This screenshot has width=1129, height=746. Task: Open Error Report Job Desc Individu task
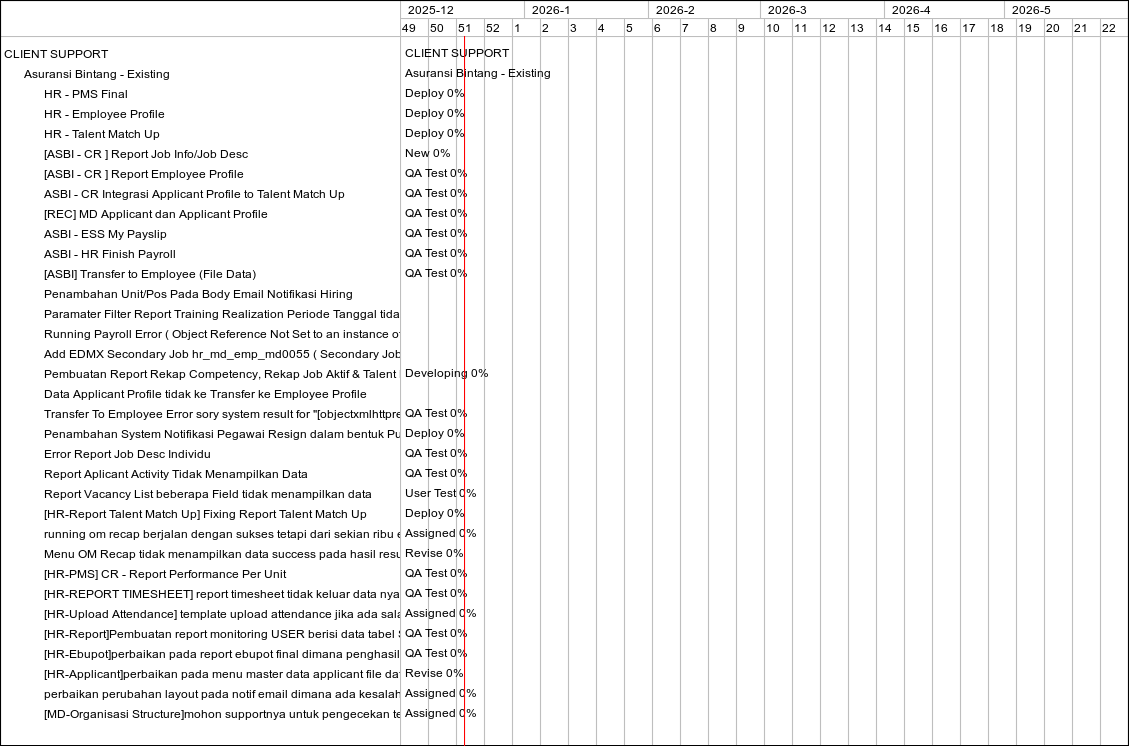click(127, 454)
